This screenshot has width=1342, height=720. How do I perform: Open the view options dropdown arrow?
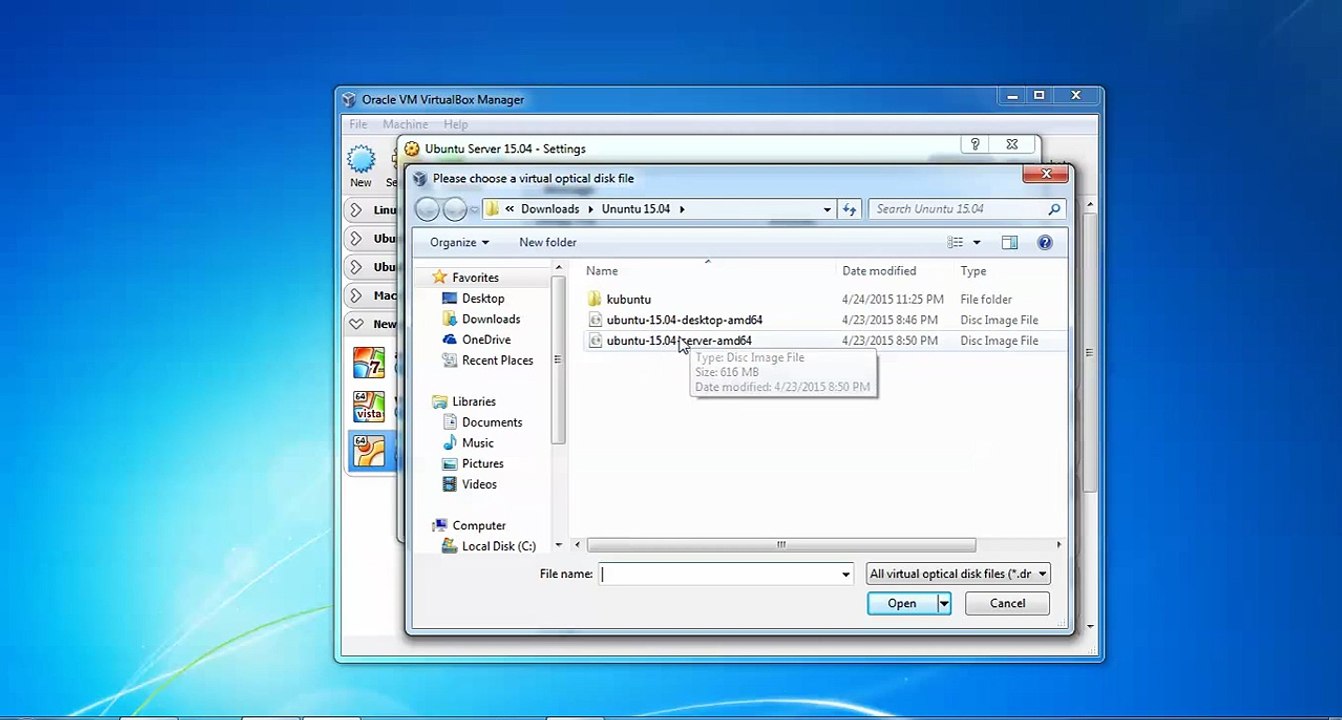pos(977,242)
